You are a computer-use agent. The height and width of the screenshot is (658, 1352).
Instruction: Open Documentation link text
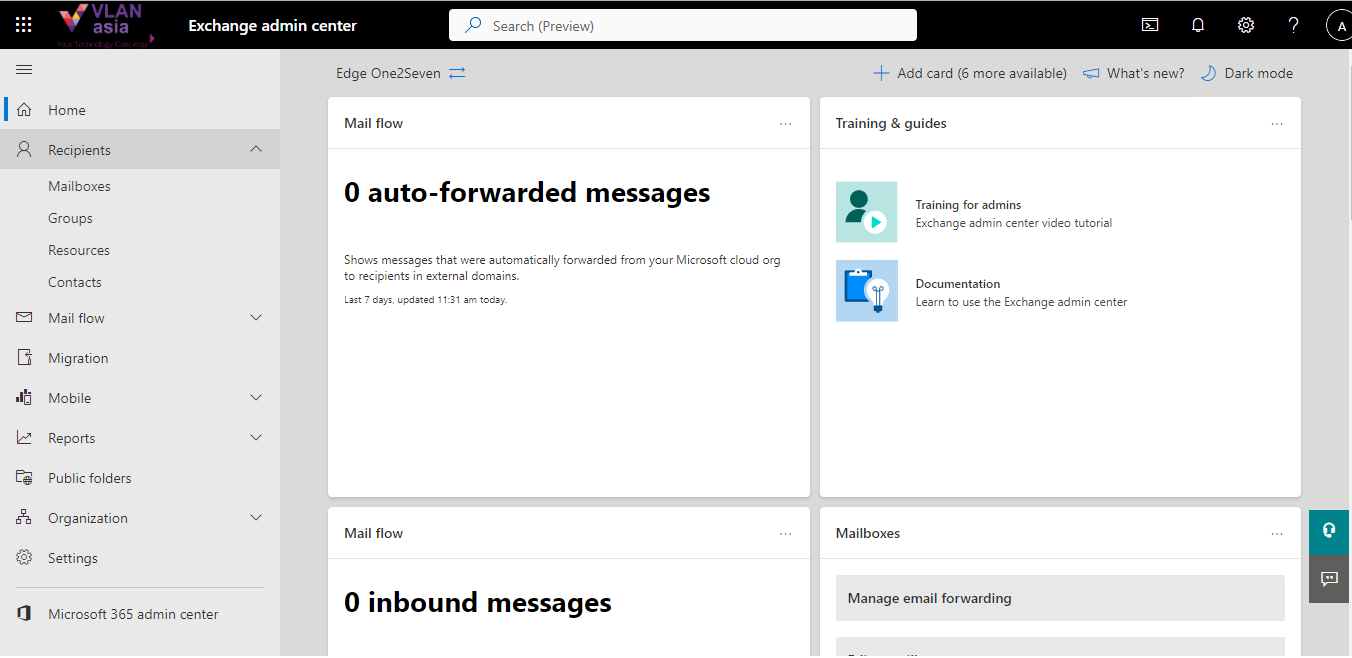958,284
